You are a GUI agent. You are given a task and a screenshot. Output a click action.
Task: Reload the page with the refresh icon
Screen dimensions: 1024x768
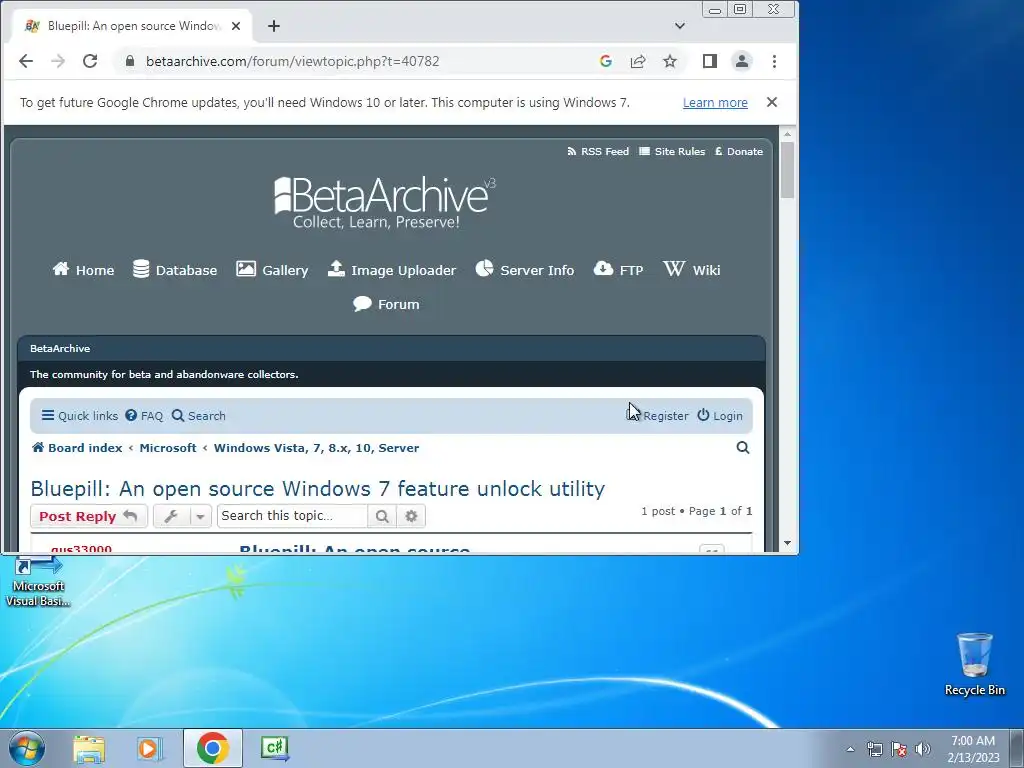90,61
